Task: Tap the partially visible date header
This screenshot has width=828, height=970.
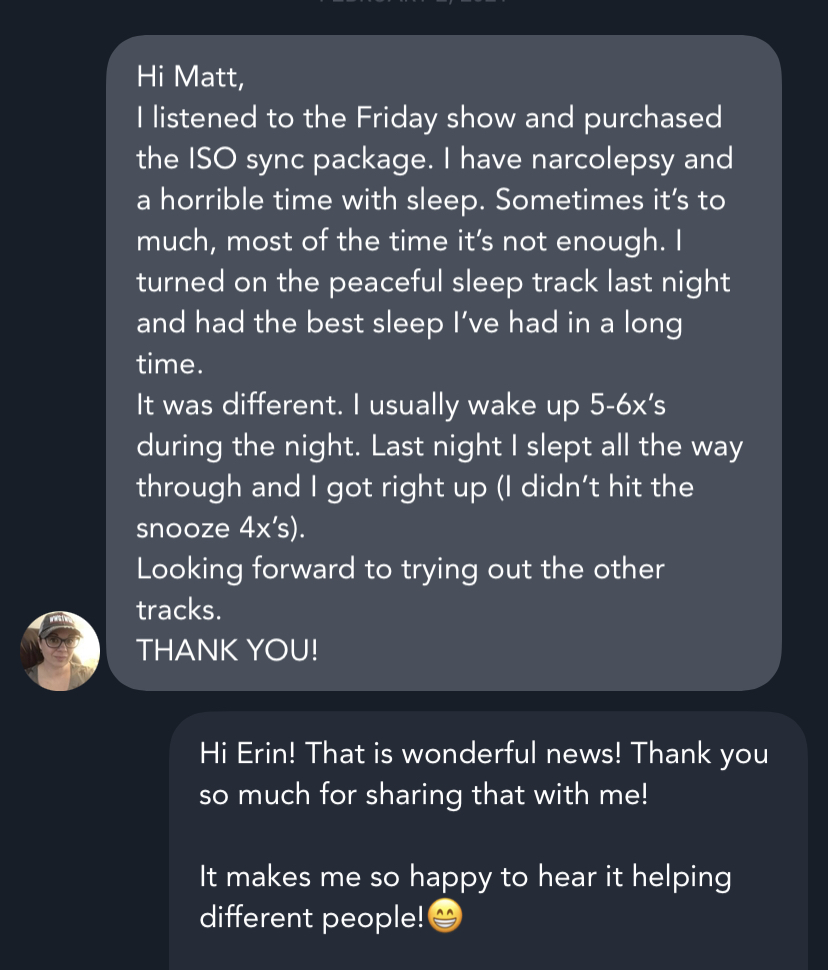Action: pyautogui.click(x=414, y=4)
